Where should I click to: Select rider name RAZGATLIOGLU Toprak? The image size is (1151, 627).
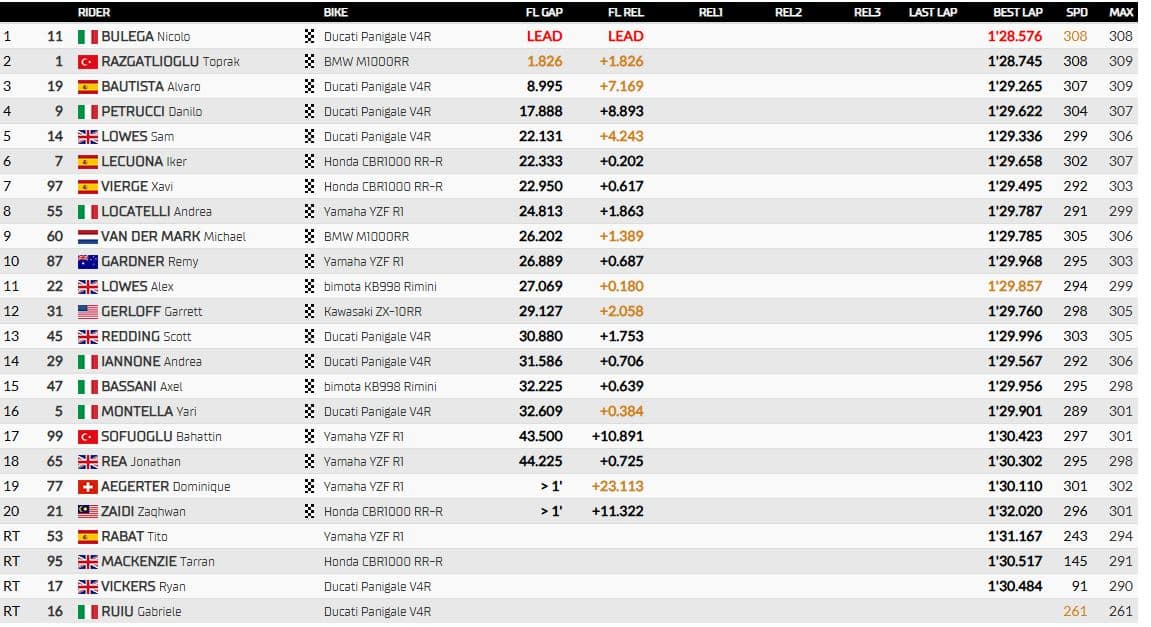pos(170,62)
